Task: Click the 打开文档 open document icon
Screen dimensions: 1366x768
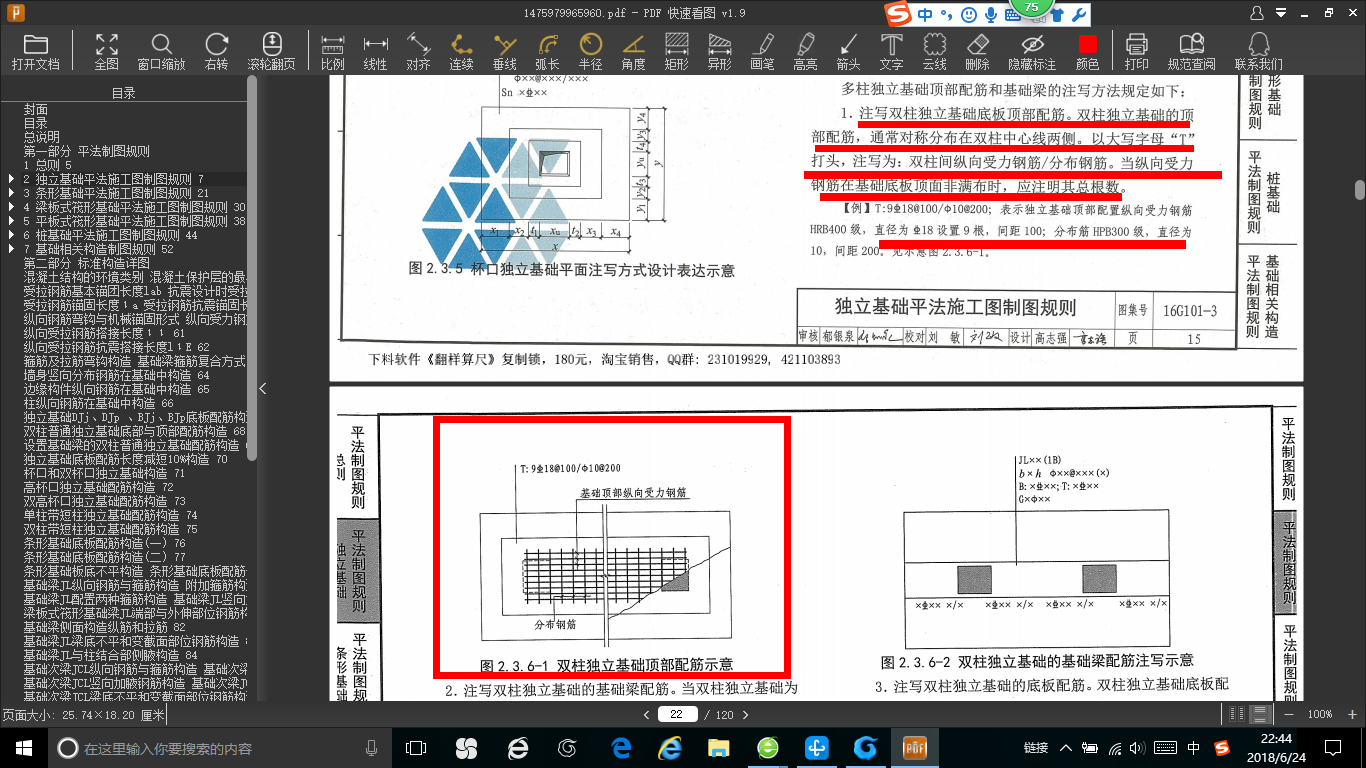Action: pos(36,51)
